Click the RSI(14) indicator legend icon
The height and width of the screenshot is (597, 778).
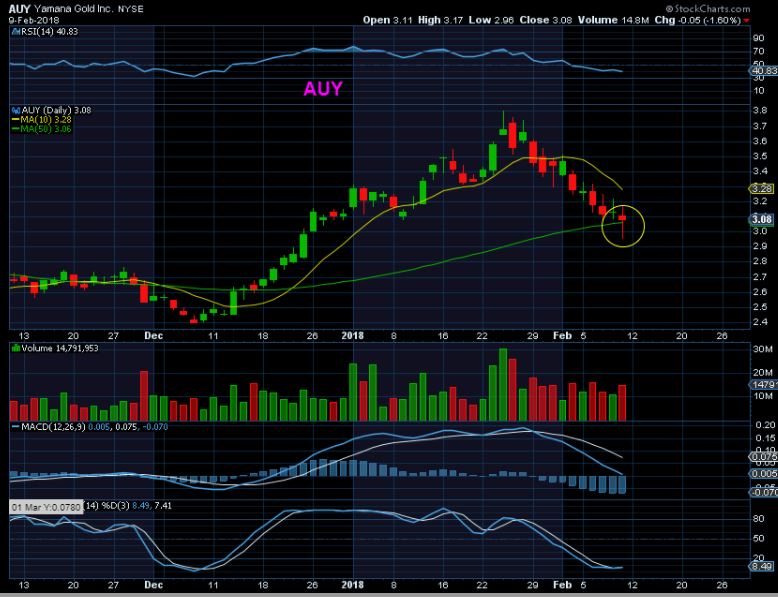pos(16,32)
